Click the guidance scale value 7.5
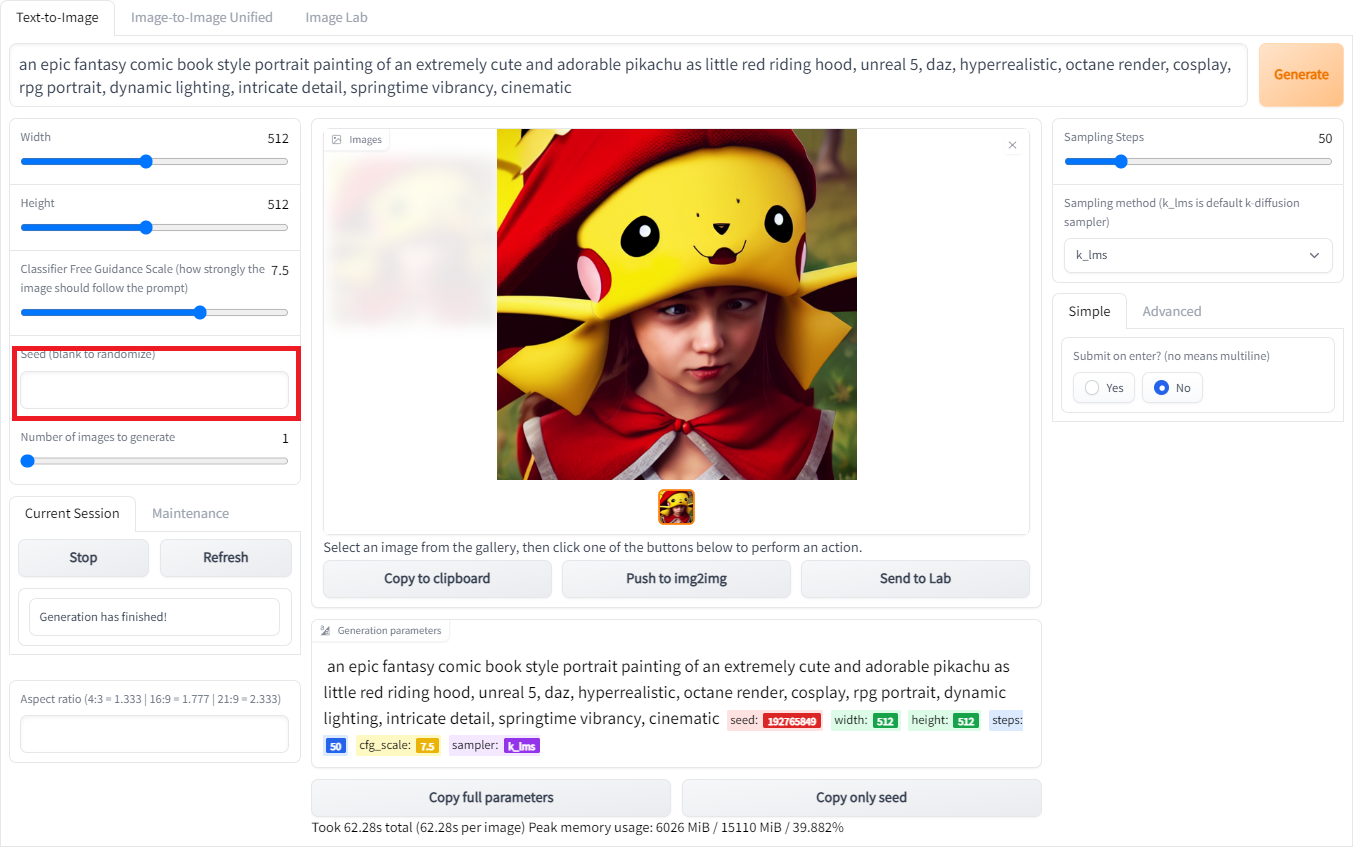The image size is (1353, 849). (x=280, y=270)
